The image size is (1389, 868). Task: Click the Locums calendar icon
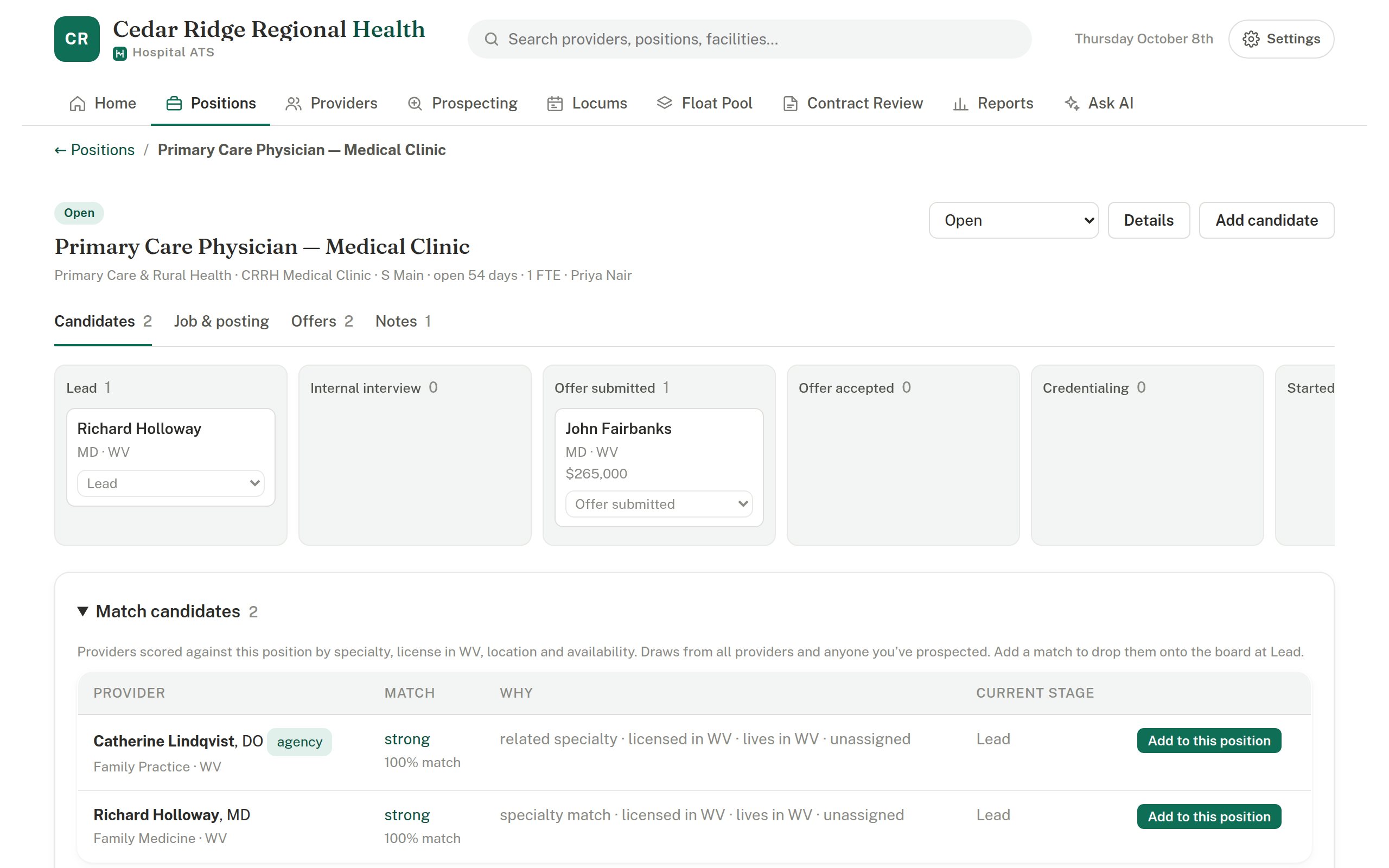(555, 103)
